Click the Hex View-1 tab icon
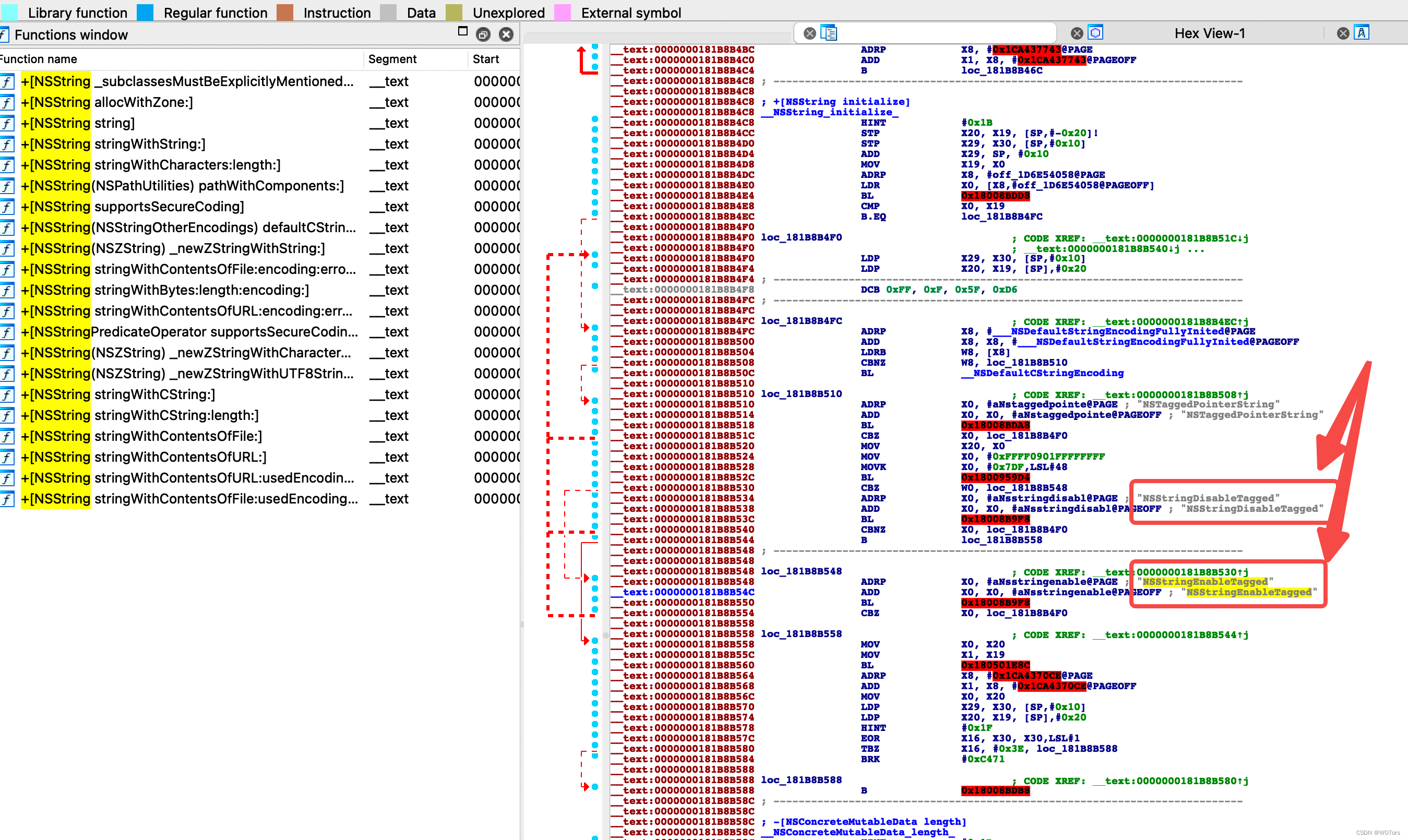Image resolution: width=1408 pixels, height=840 pixels. coord(1095,33)
